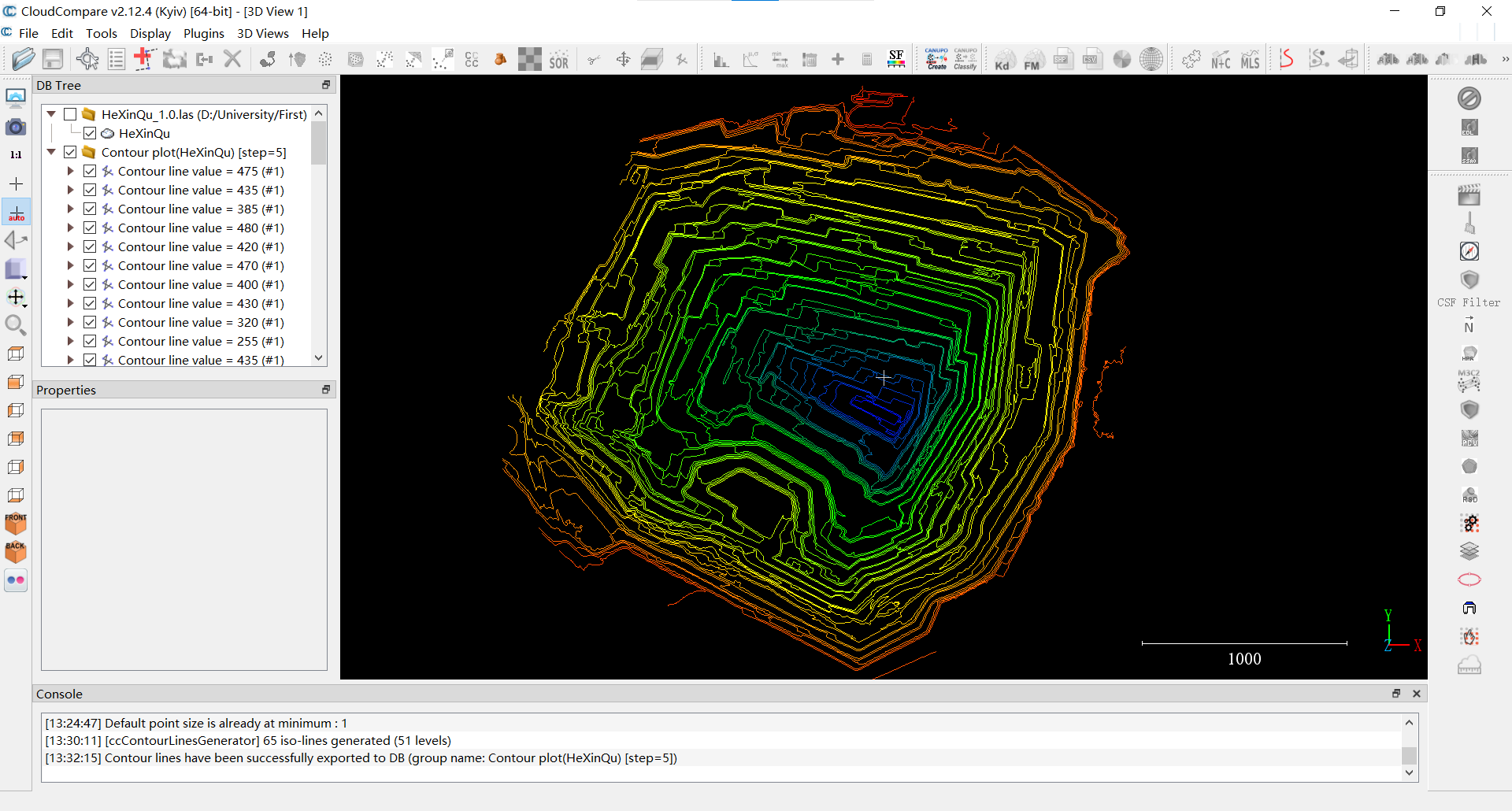Collapse the HeXinQu_1.0.las tree node
Viewport: 1512px width, 811px height.
[51, 114]
